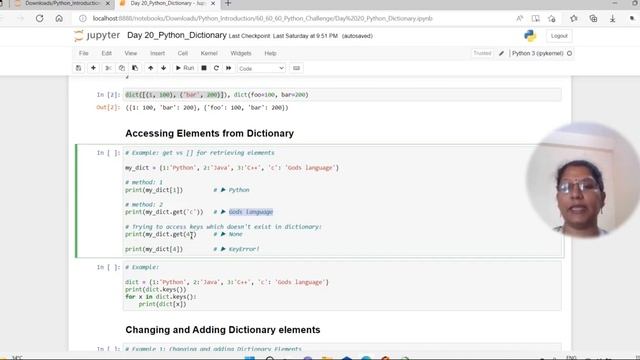
Task: Click the webcam video overlay of presenter
Action: [583, 180]
